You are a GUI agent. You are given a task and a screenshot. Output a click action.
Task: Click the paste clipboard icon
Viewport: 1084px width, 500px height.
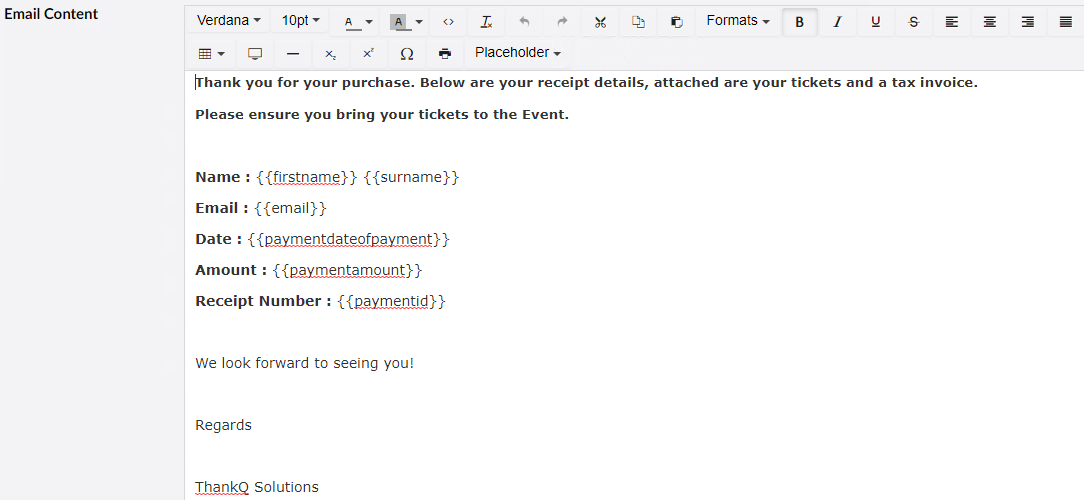point(676,22)
